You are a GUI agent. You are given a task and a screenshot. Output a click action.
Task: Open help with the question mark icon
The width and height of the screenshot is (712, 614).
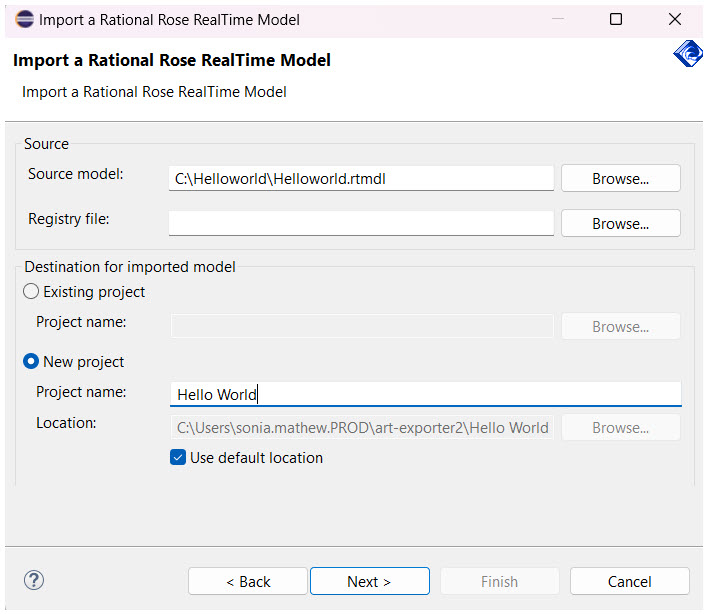coord(34,580)
